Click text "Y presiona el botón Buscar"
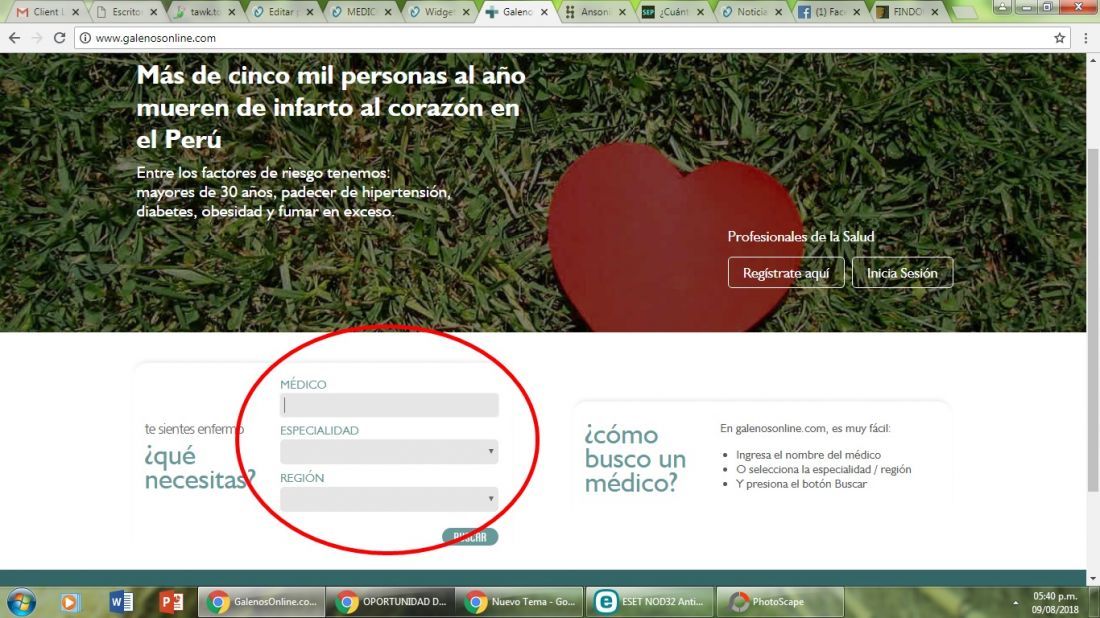Screen dimensions: 1100x618 click(801, 484)
